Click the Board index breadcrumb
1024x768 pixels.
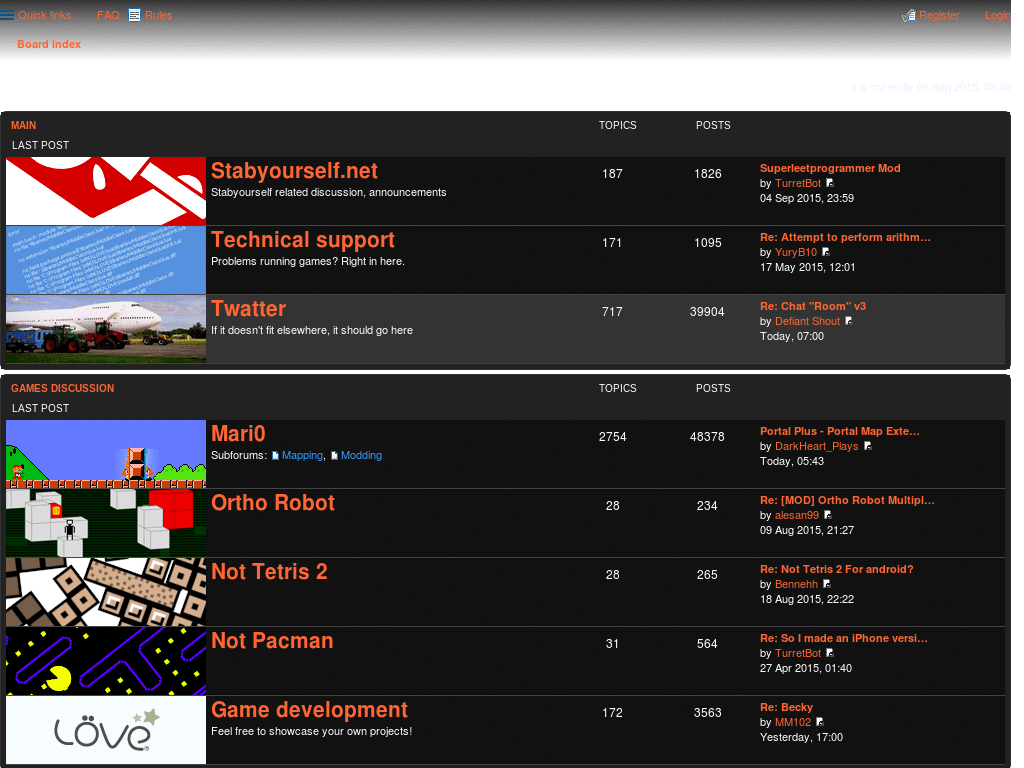coord(49,44)
